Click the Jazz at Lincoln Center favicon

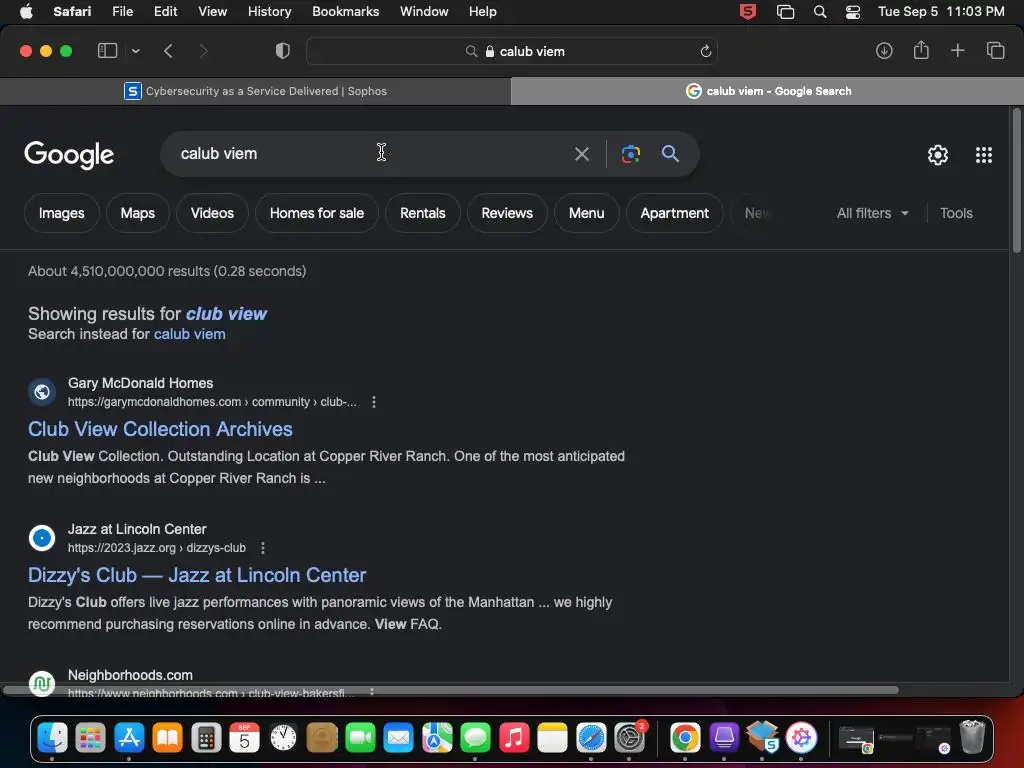click(x=42, y=538)
